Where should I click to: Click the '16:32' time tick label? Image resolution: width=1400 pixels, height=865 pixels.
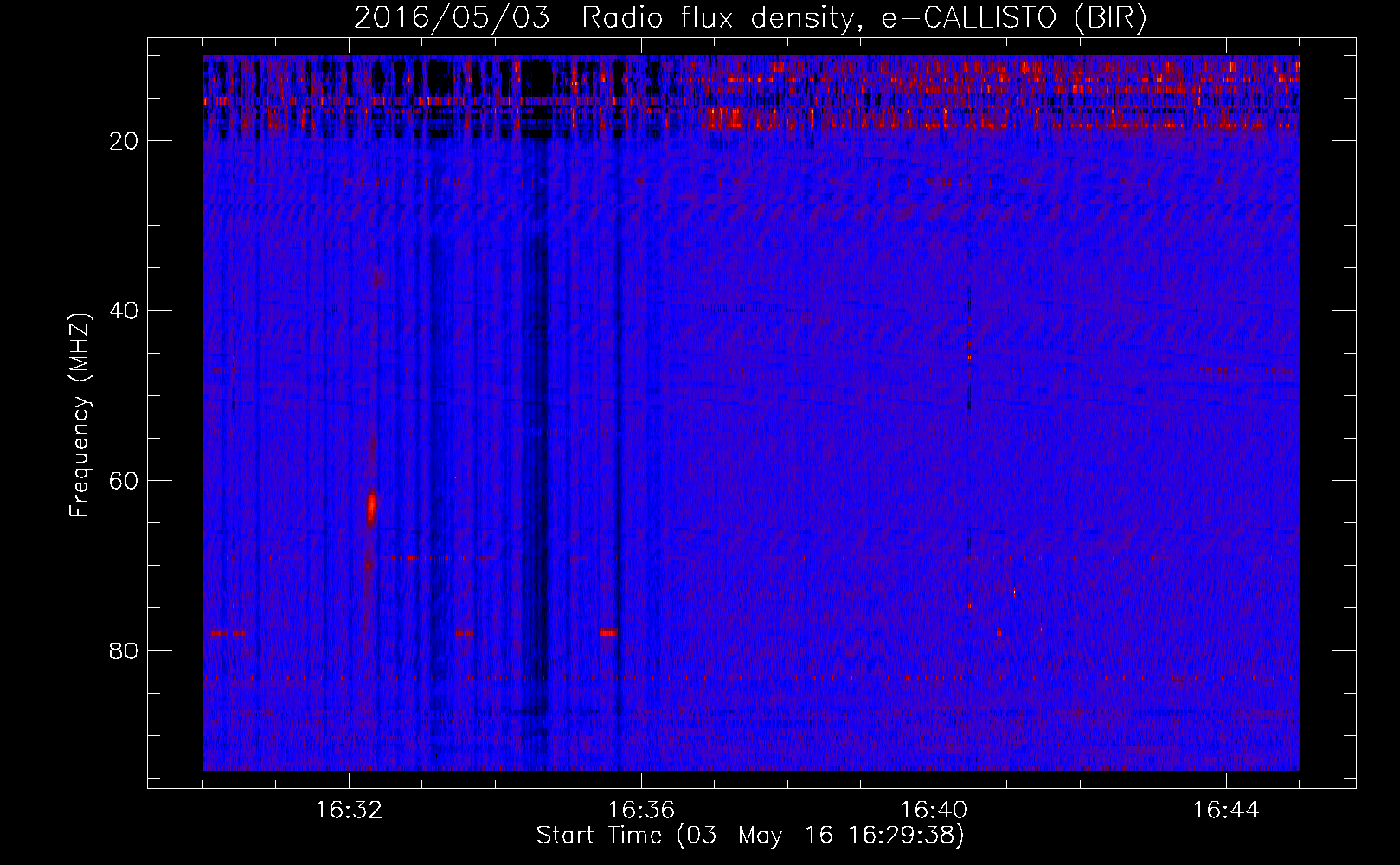coord(349,811)
